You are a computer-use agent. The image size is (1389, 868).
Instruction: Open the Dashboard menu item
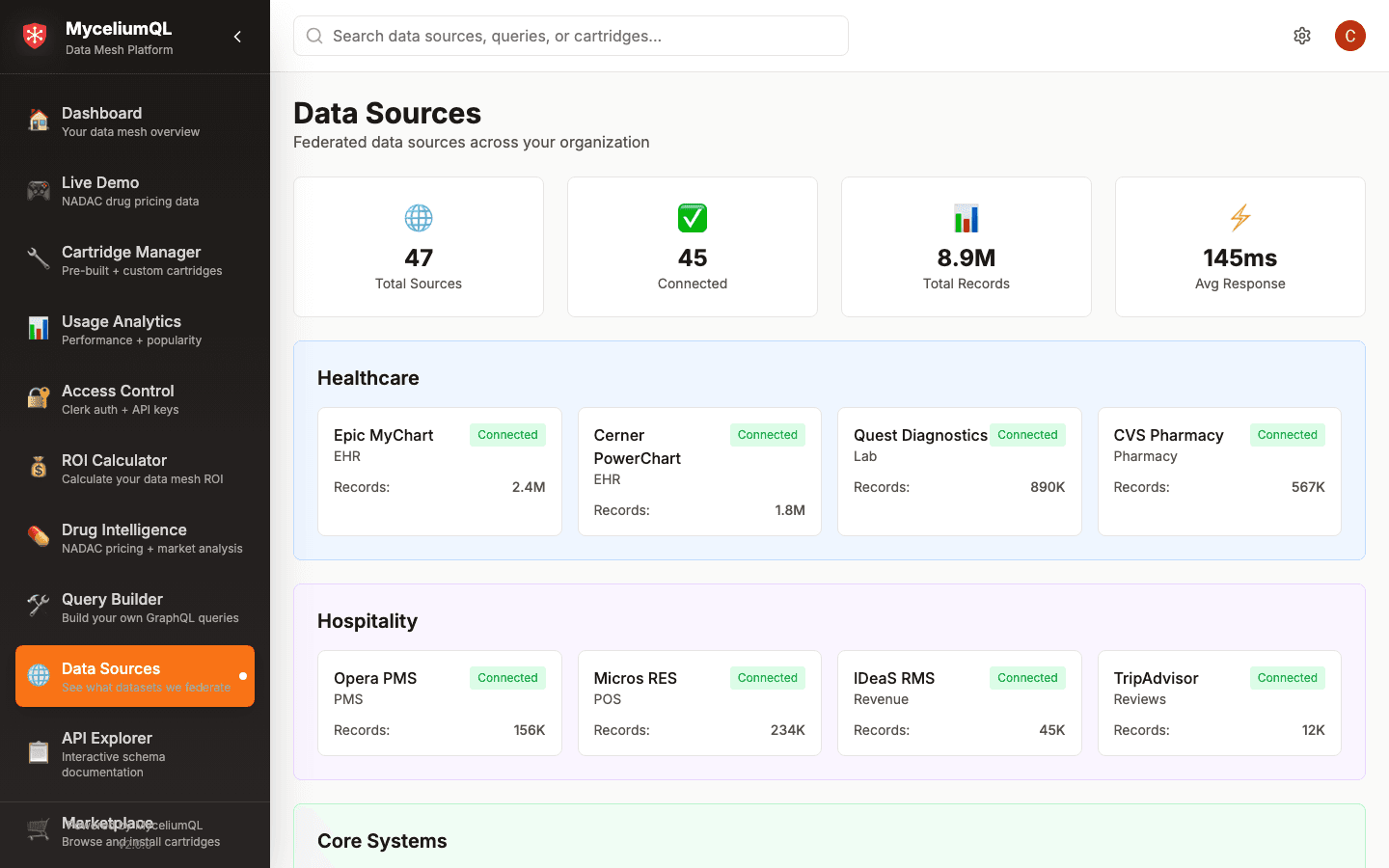(x=135, y=121)
